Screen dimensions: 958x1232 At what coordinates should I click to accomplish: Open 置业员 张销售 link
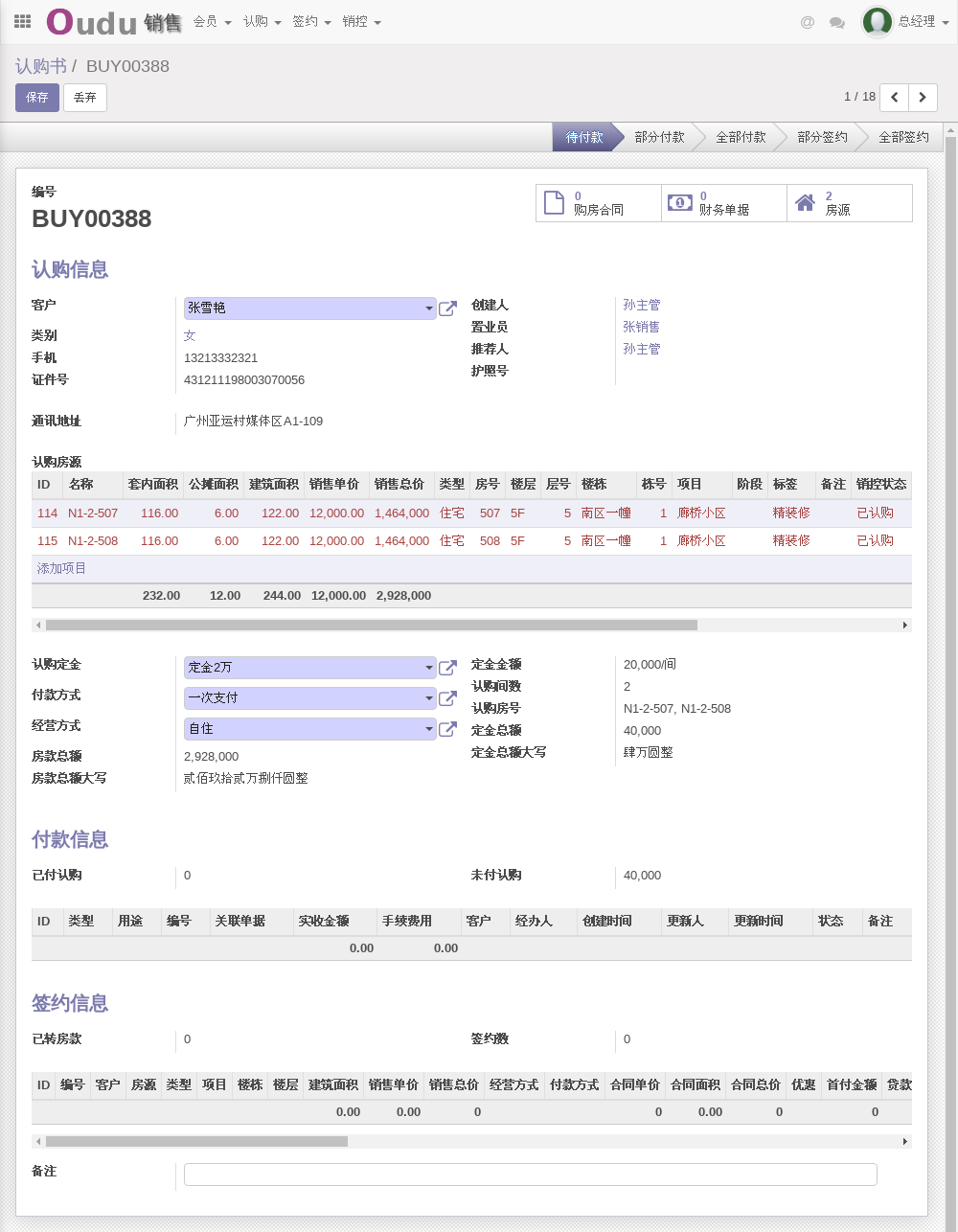click(x=642, y=327)
